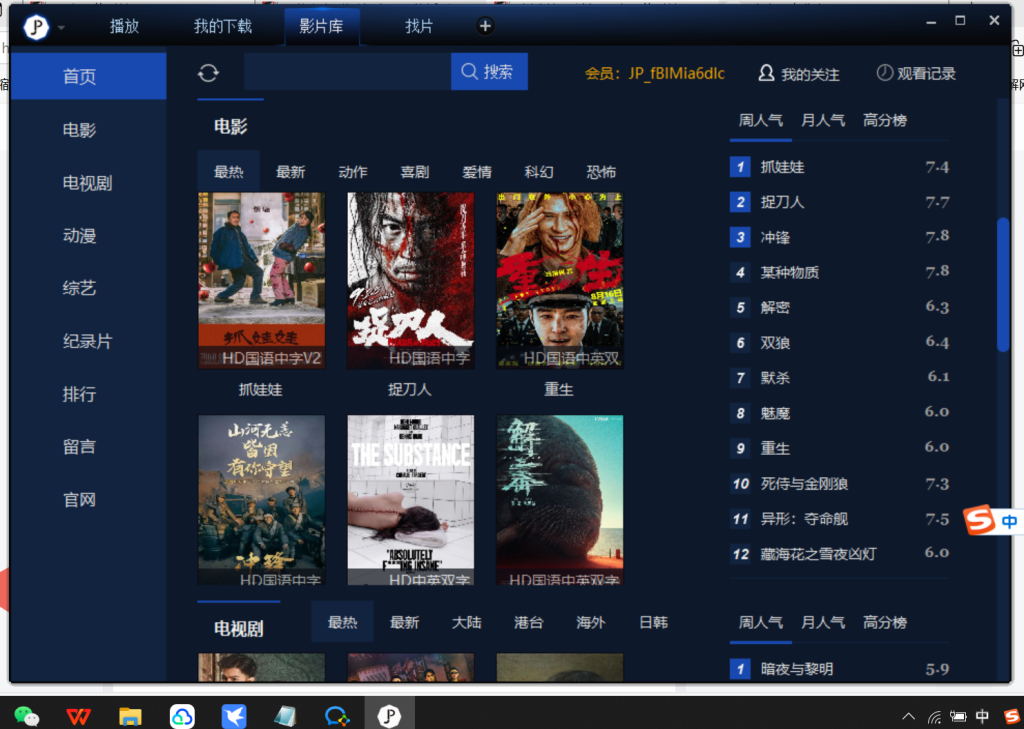The image size is (1024, 729).
Task: Switch to the 播放 tab
Action: (124, 26)
